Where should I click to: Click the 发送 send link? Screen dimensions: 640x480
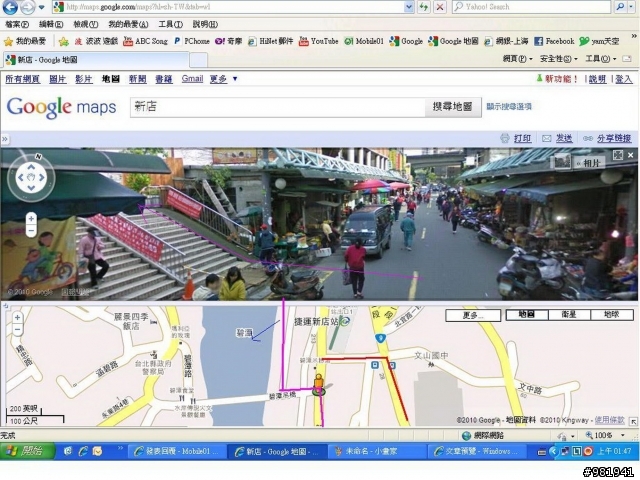[558, 139]
